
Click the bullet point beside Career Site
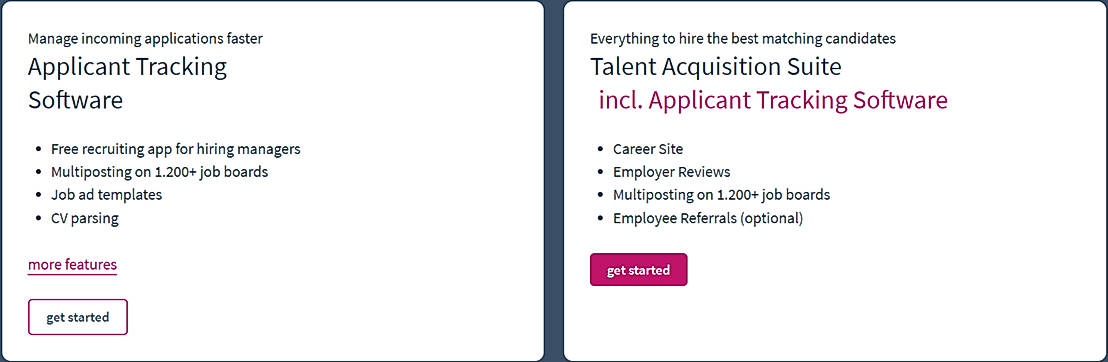click(x=600, y=150)
